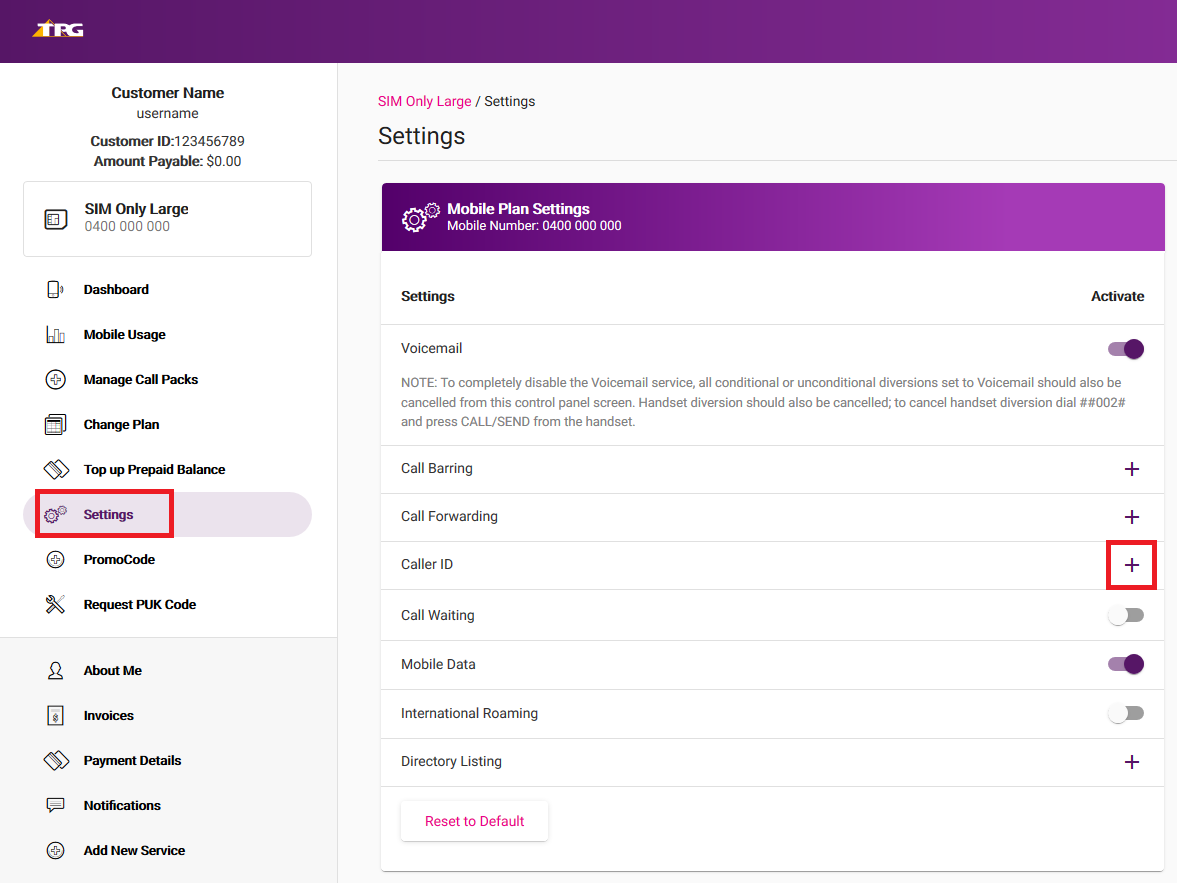The height and width of the screenshot is (883, 1177).
Task: Open the SIM Only Large breadcrumb link
Action: point(424,101)
